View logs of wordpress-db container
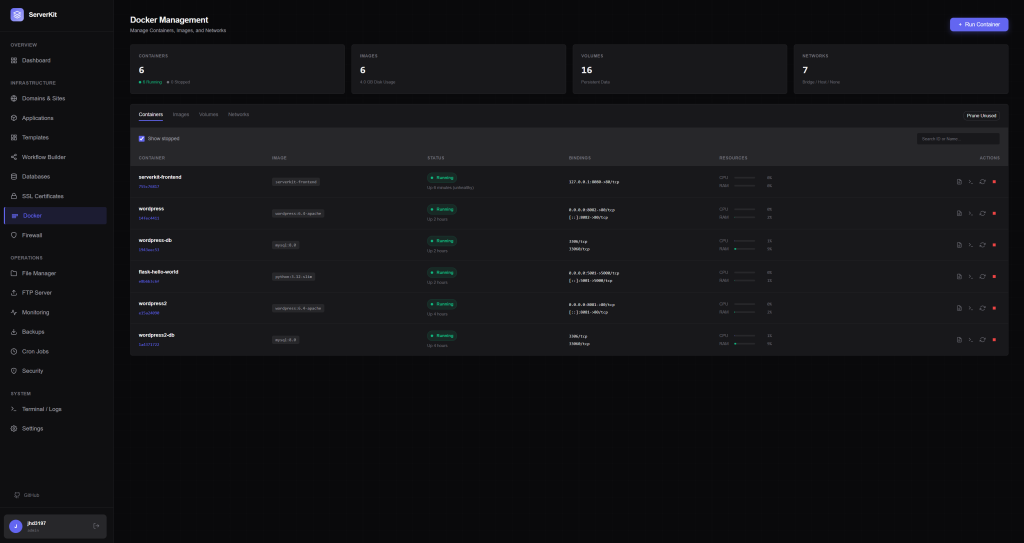Viewport: 1024px width, 543px height. (959, 244)
